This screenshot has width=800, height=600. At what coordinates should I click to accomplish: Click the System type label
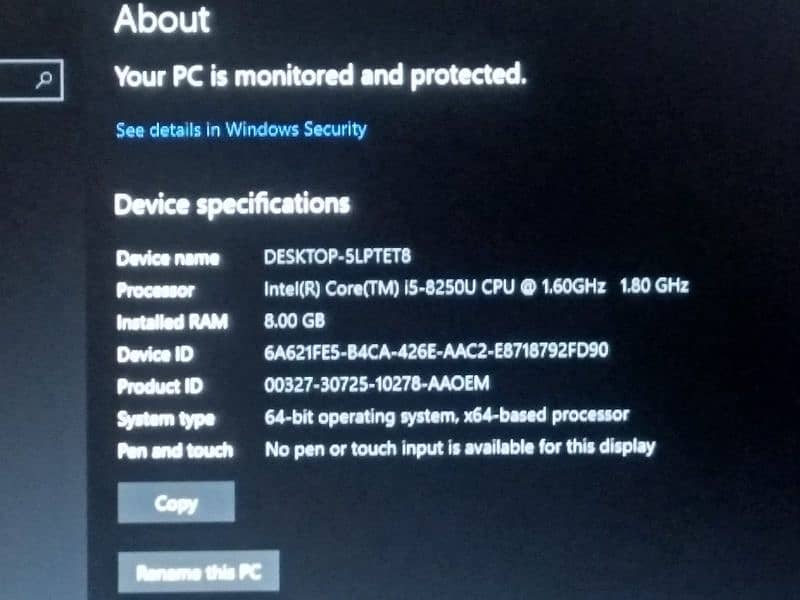(x=166, y=419)
